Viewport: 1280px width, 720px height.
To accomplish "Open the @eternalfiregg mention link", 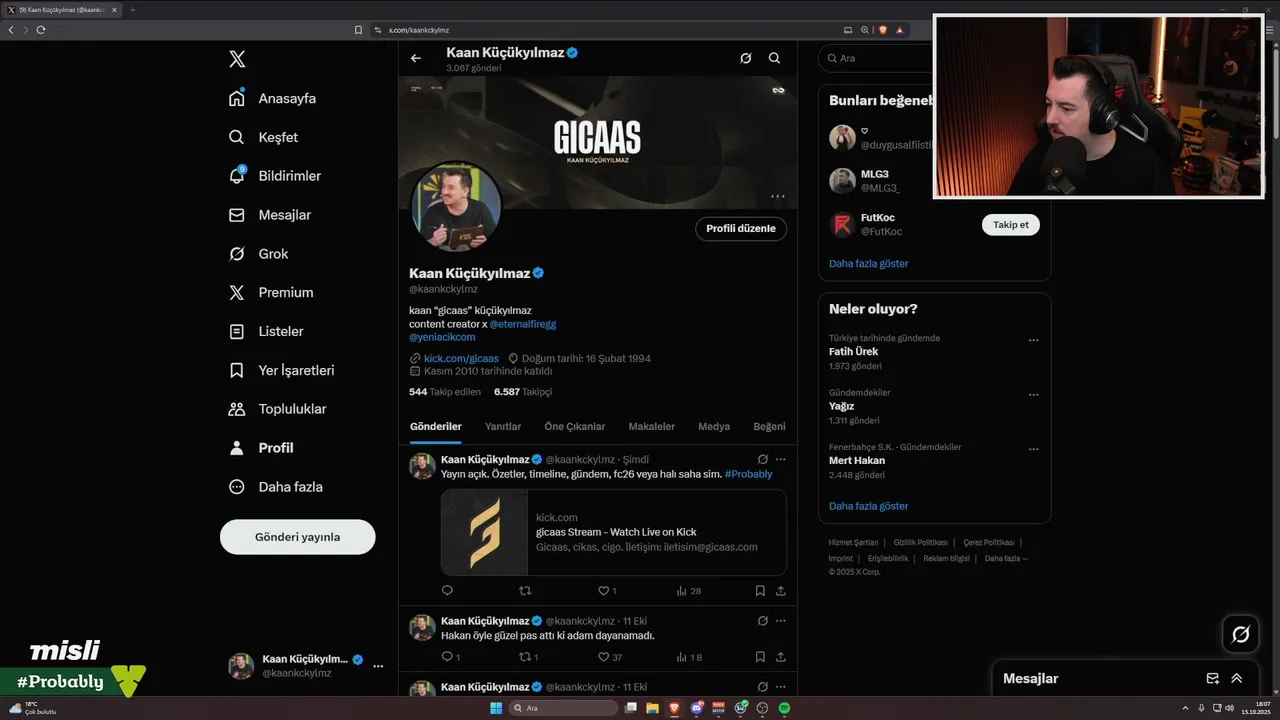I will tap(522, 324).
